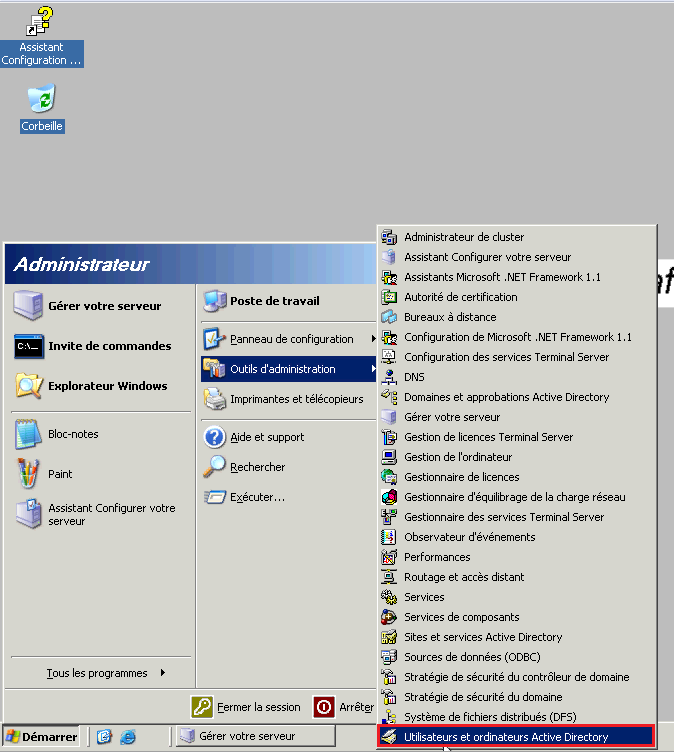The width and height of the screenshot is (674, 752).
Task: Click the Services gears icon
Action: [x=389, y=597]
